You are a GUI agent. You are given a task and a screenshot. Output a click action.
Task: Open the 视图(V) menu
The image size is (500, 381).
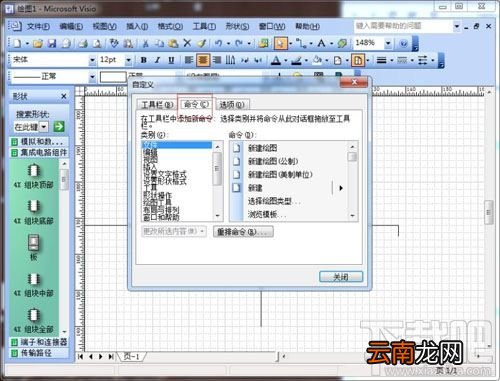104,26
